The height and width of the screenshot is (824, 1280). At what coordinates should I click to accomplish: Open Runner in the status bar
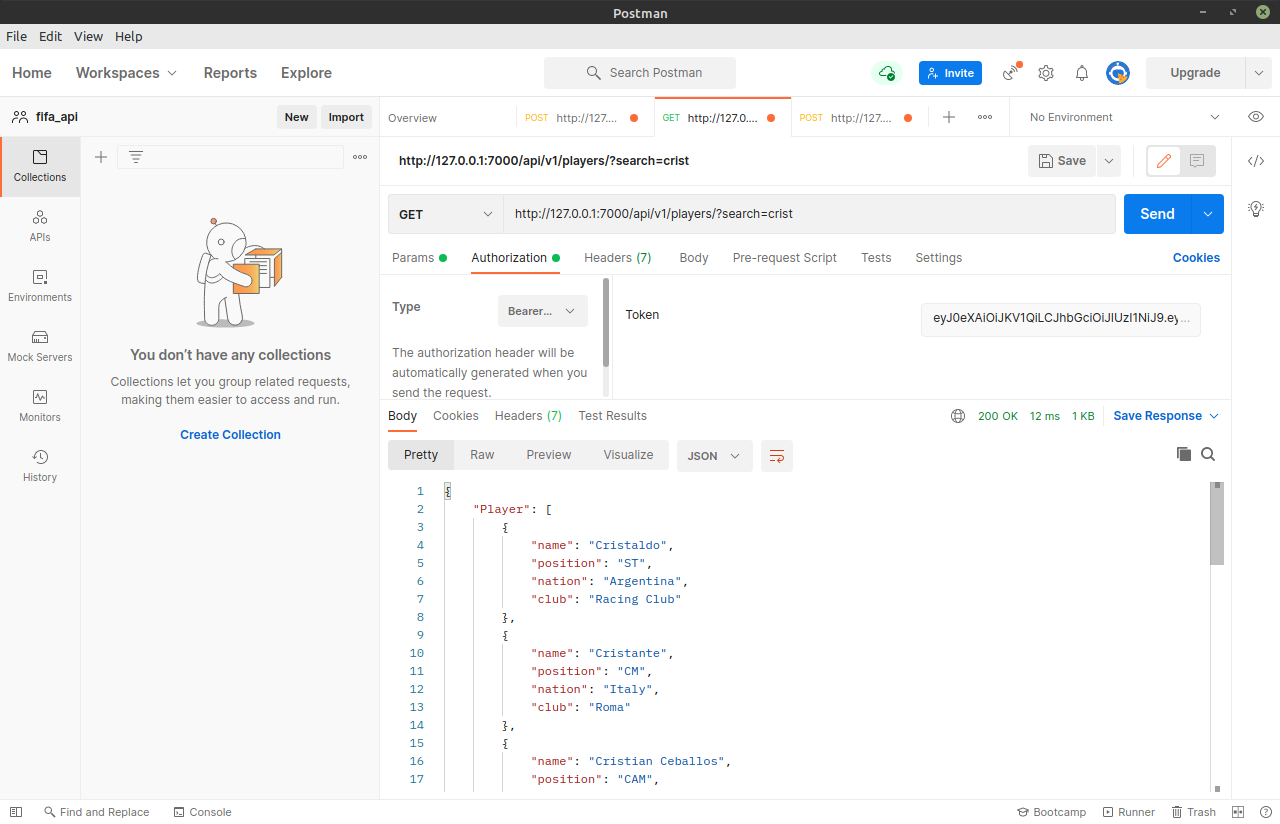point(1129,812)
